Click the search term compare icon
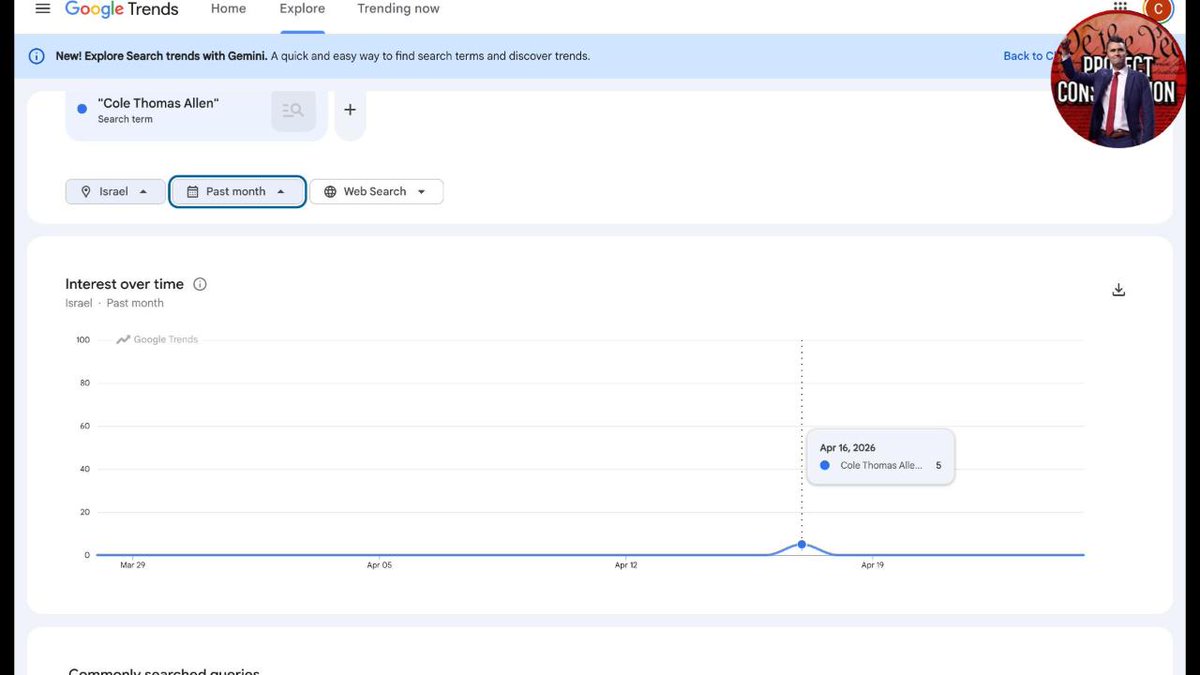The image size is (1200, 675). [x=293, y=111]
